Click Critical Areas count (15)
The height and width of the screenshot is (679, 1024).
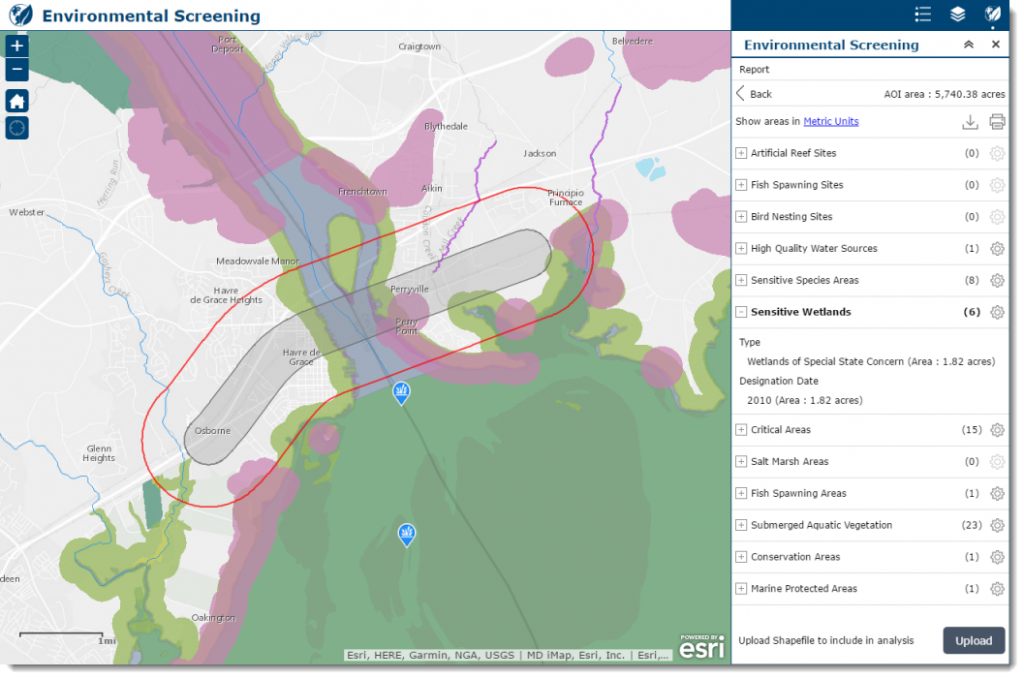(x=972, y=430)
